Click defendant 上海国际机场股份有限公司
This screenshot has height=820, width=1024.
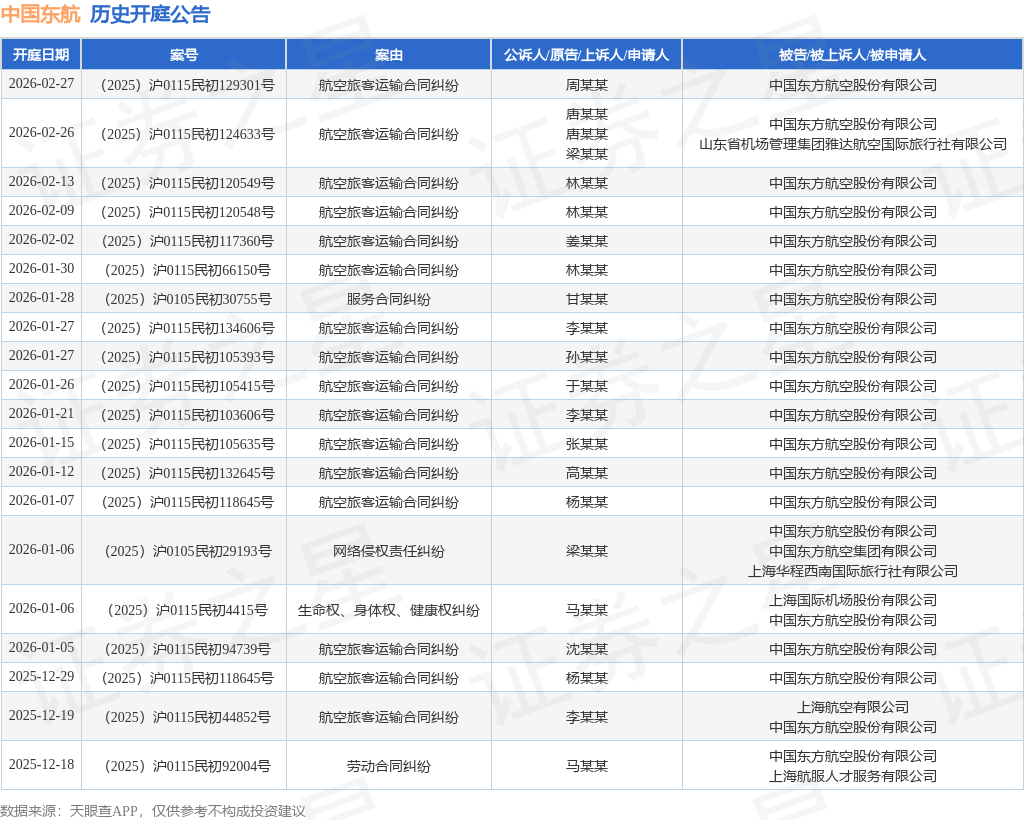853,600
